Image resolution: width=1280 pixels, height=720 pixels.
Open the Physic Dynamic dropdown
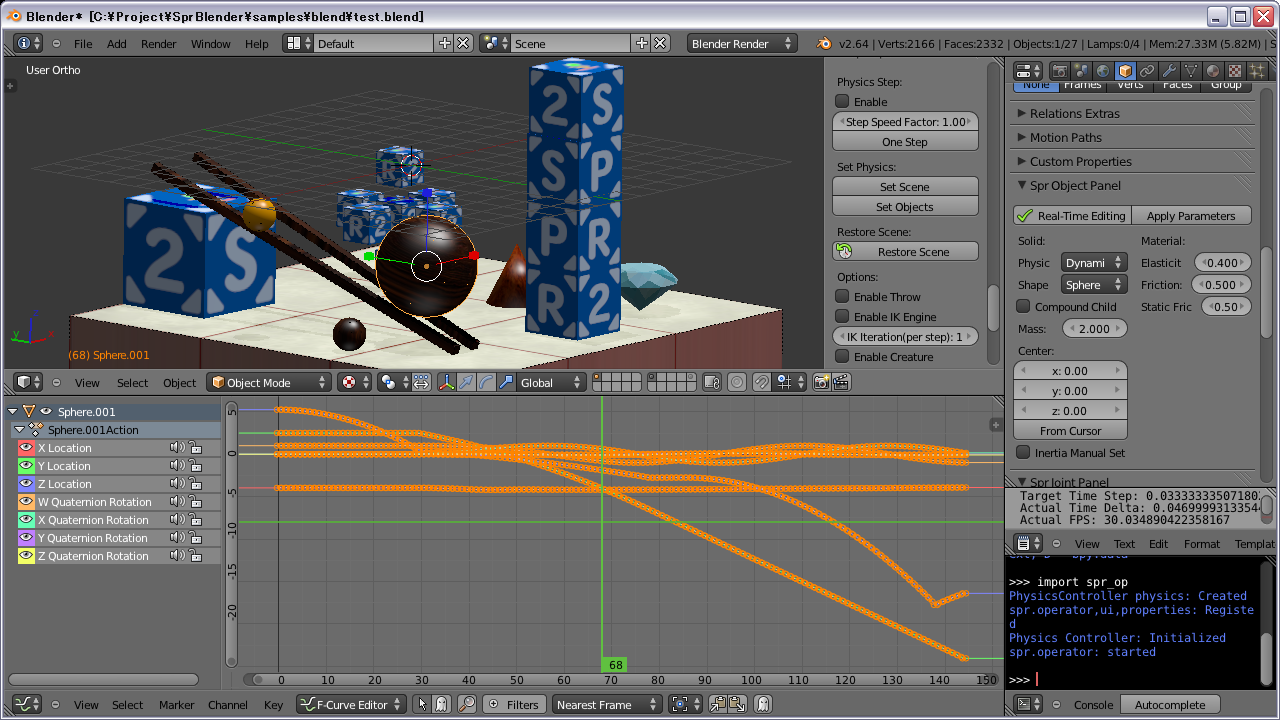point(1094,262)
